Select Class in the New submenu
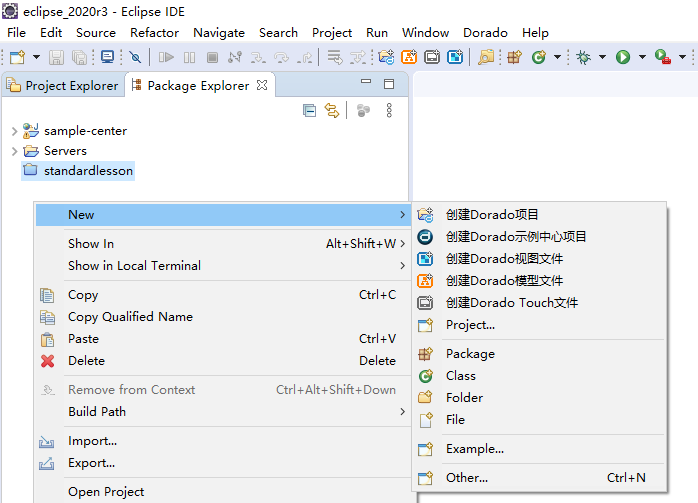The height and width of the screenshot is (503, 698). tap(539, 376)
